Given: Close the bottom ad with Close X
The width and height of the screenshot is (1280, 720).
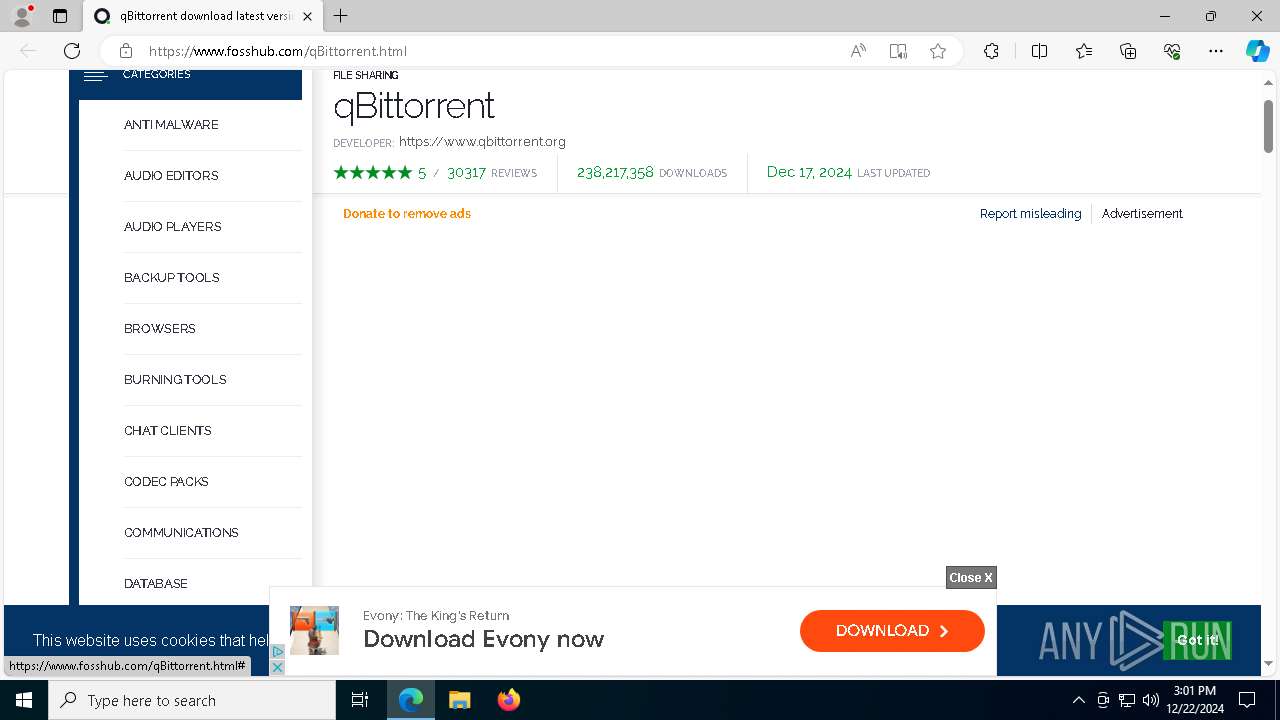Looking at the screenshot, I should click(x=971, y=578).
